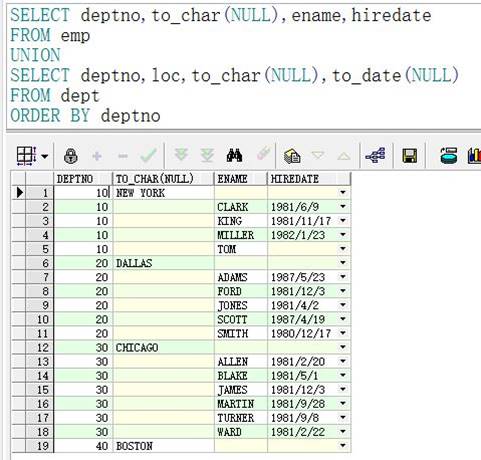
Task: Click the CHICAGO cell
Action: click(163, 348)
